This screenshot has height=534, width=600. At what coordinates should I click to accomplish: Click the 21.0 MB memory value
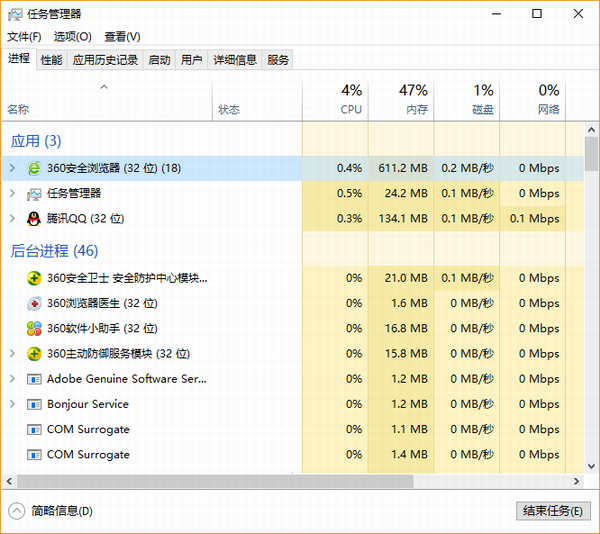coord(406,278)
